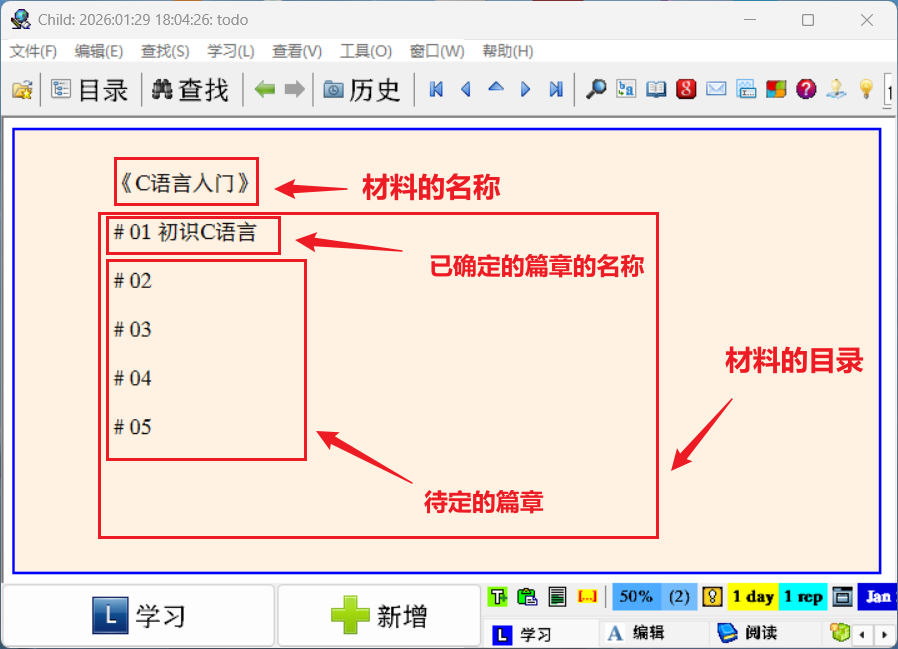Click the 查找 binoculars search button

coord(191,90)
